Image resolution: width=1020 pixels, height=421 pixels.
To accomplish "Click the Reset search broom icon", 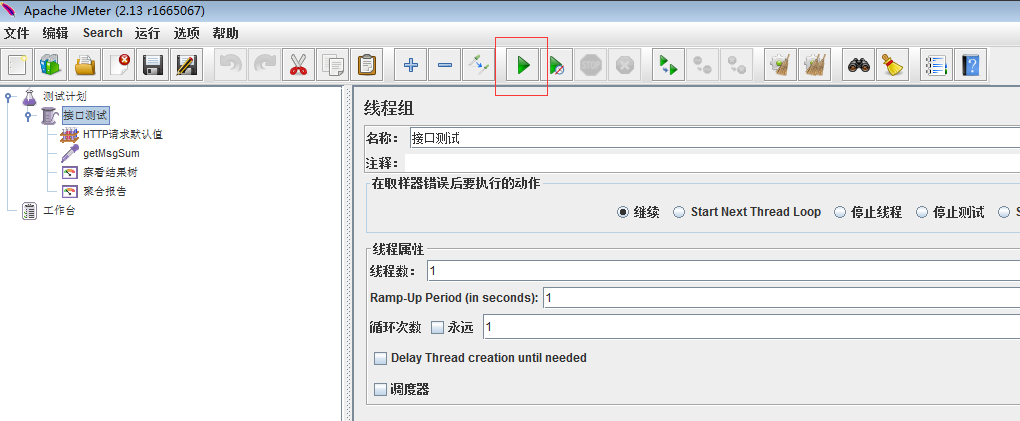I will pyautogui.click(x=892, y=65).
